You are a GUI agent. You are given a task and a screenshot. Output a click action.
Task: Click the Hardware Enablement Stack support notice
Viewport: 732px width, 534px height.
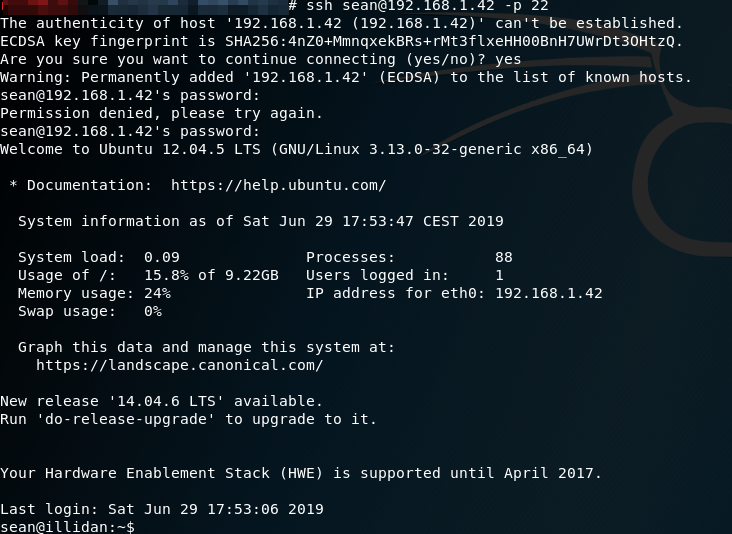pyautogui.click(x=301, y=473)
